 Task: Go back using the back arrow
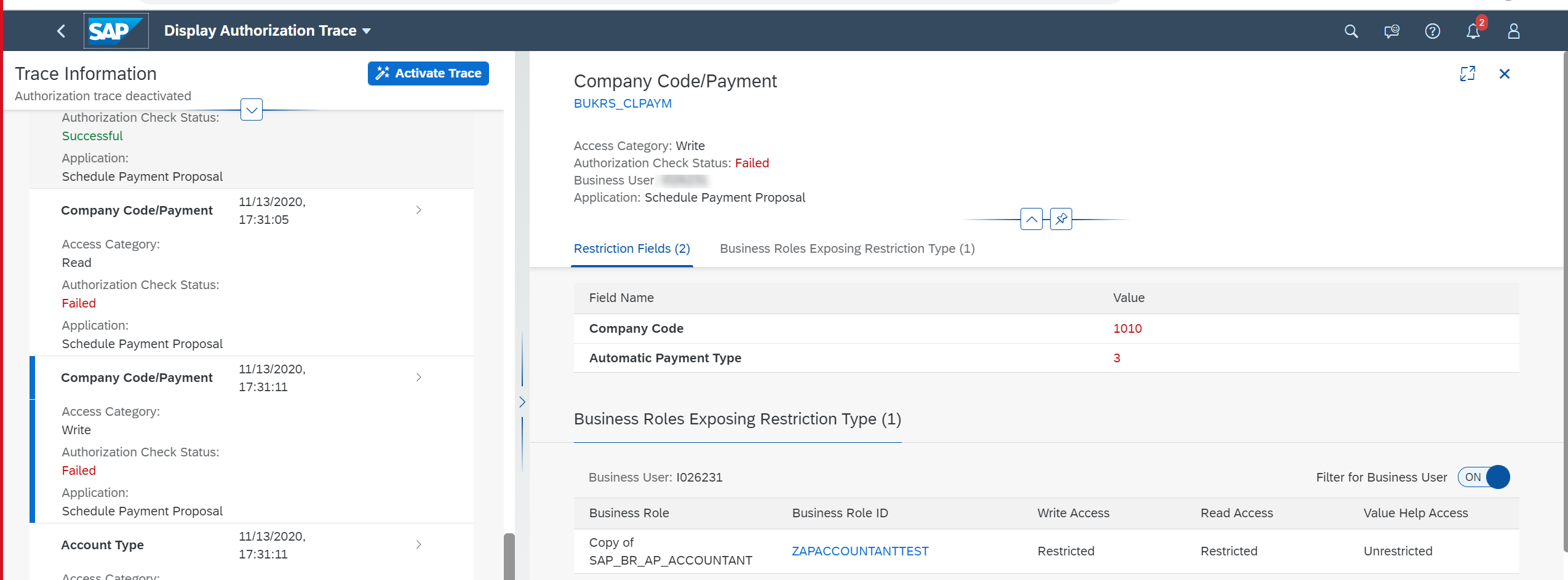(x=61, y=31)
